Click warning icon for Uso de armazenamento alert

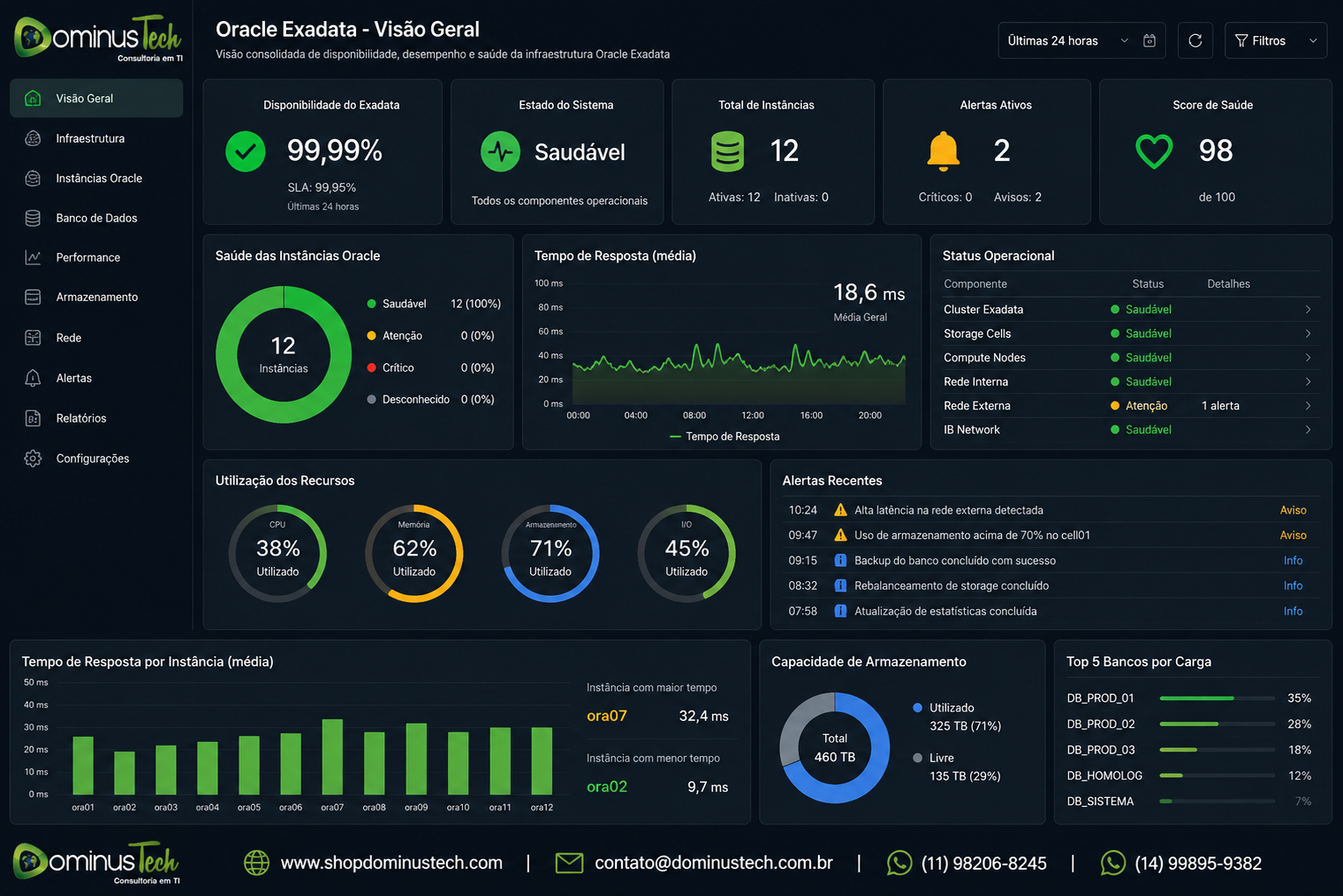pyautogui.click(x=841, y=535)
